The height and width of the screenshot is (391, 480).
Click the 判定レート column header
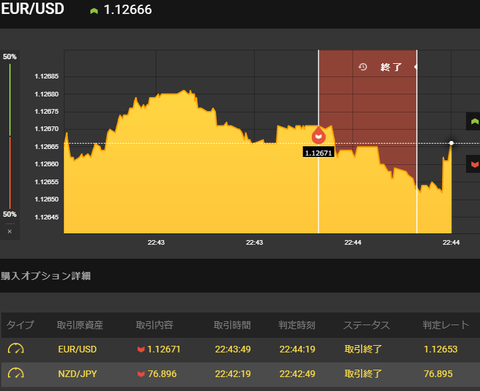pyautogui.click(x=446, y=325)
